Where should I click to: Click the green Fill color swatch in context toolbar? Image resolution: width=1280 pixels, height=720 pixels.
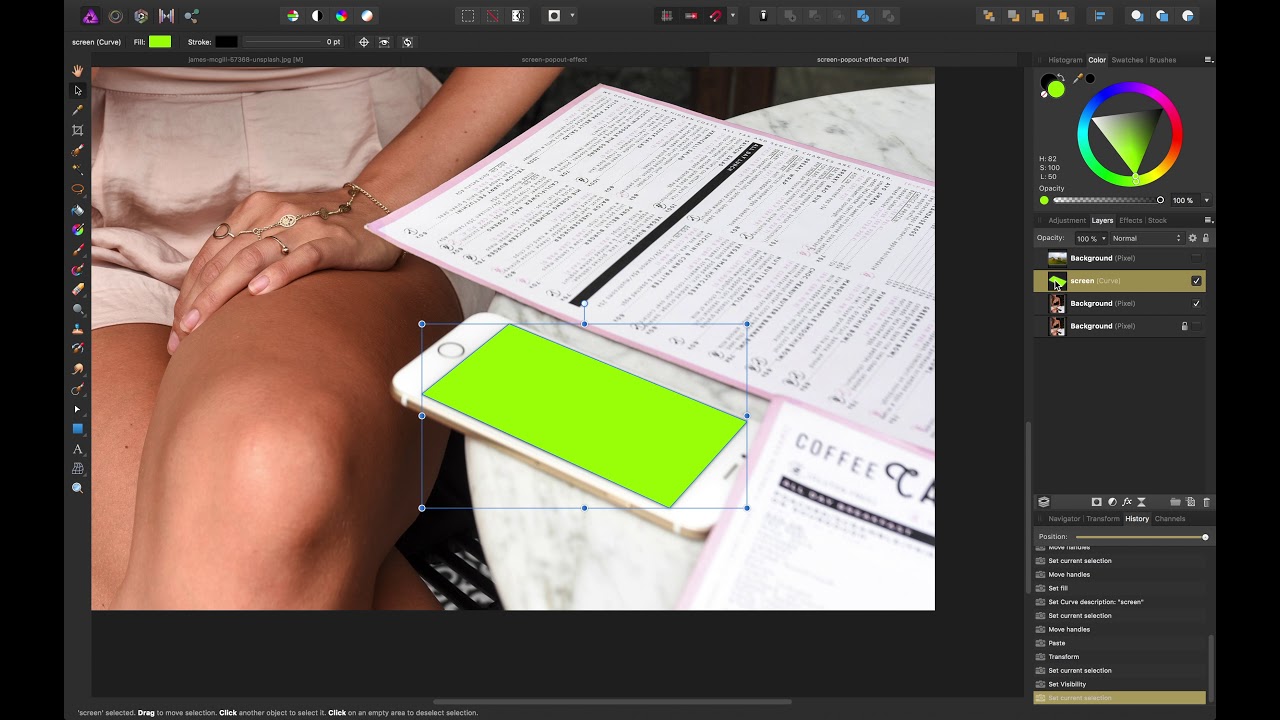point(160,42)
